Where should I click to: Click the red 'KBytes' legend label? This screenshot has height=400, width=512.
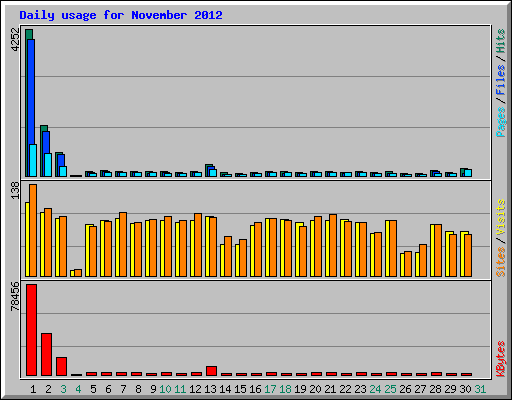coord(501,359)
